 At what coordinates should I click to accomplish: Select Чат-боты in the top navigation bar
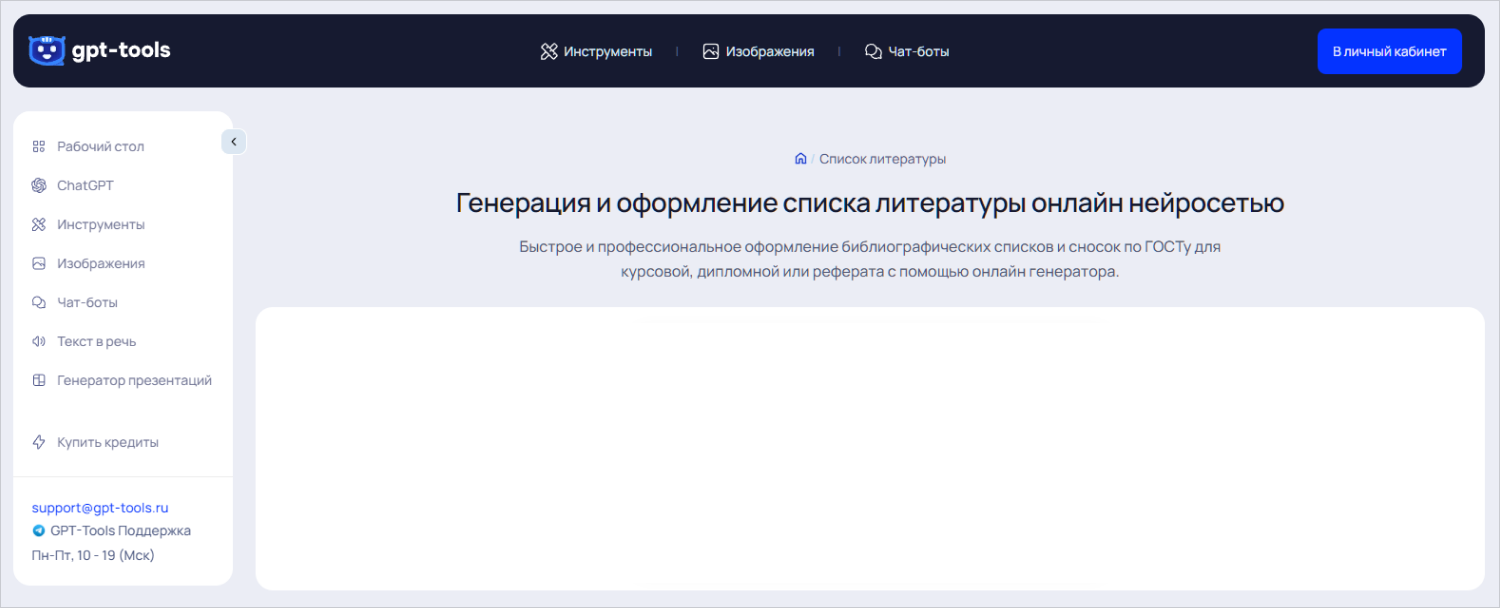906,50
